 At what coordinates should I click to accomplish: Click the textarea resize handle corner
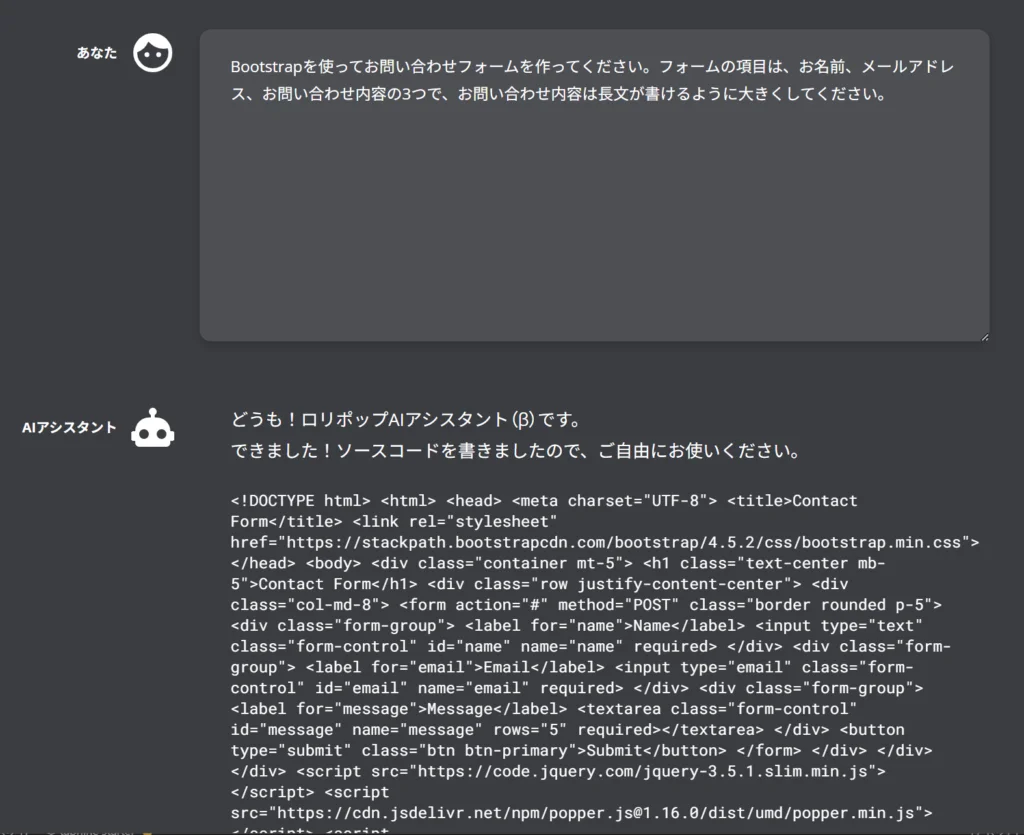984,336
